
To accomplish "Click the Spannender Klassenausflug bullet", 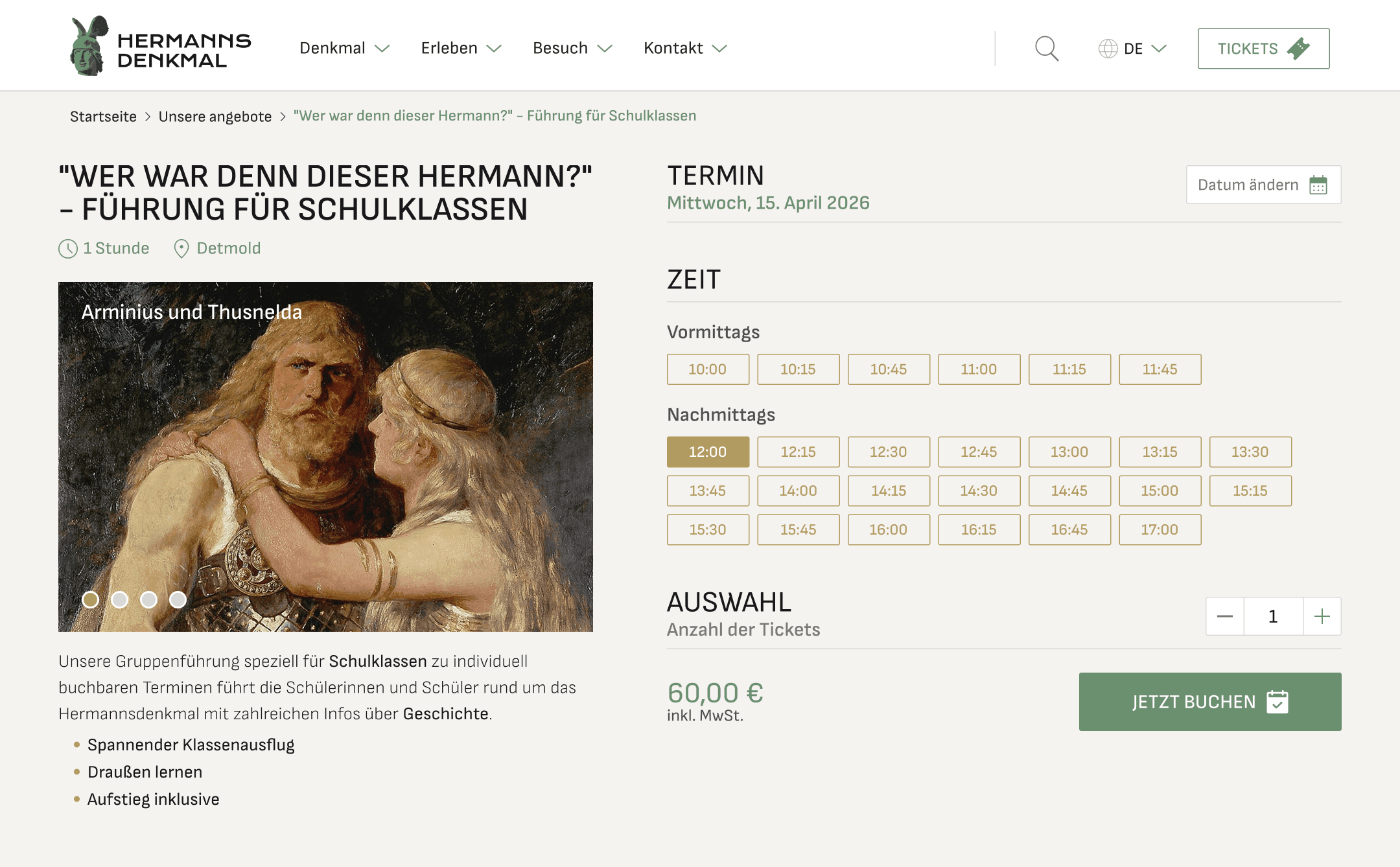I will pos(191,745).
